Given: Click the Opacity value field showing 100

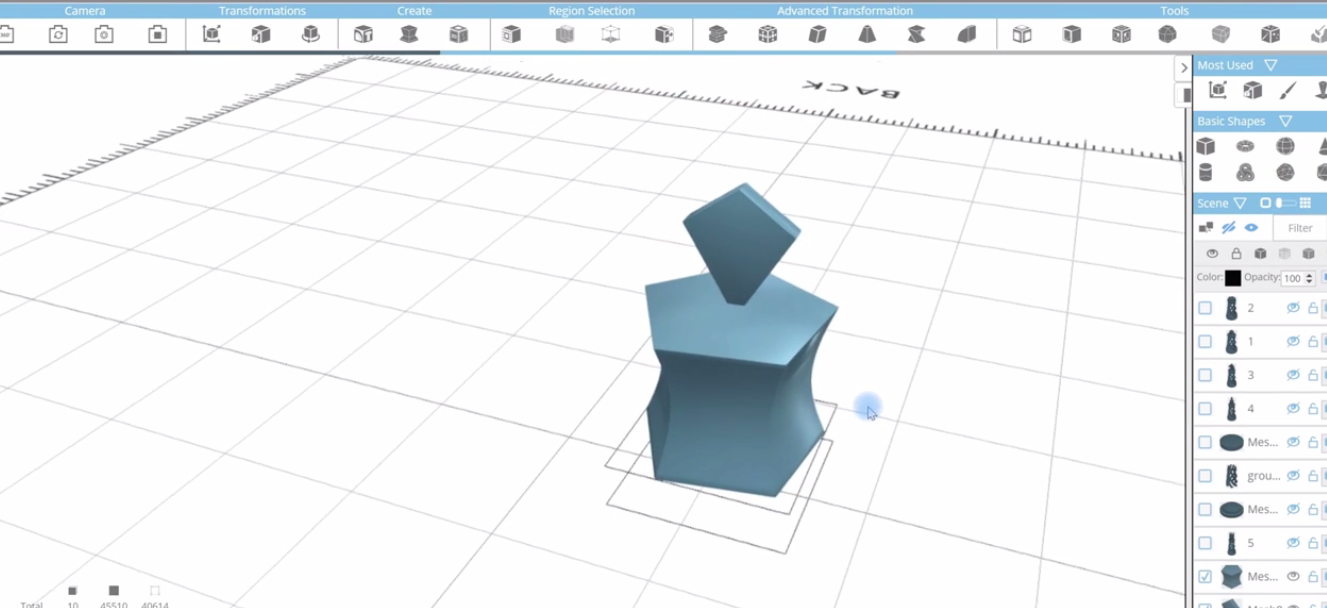Looking at the screenshot, I should pos(1292,278).
